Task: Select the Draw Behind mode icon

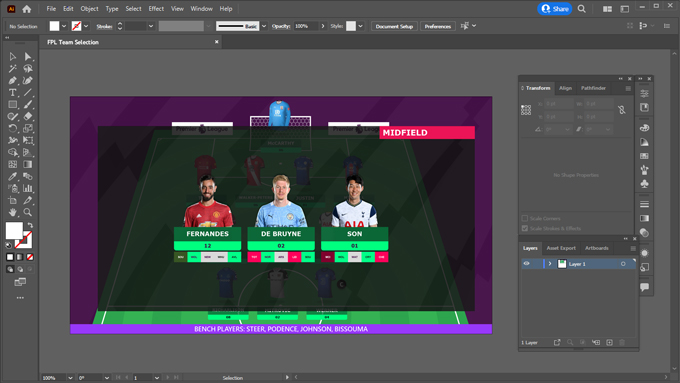Action: 20,269
